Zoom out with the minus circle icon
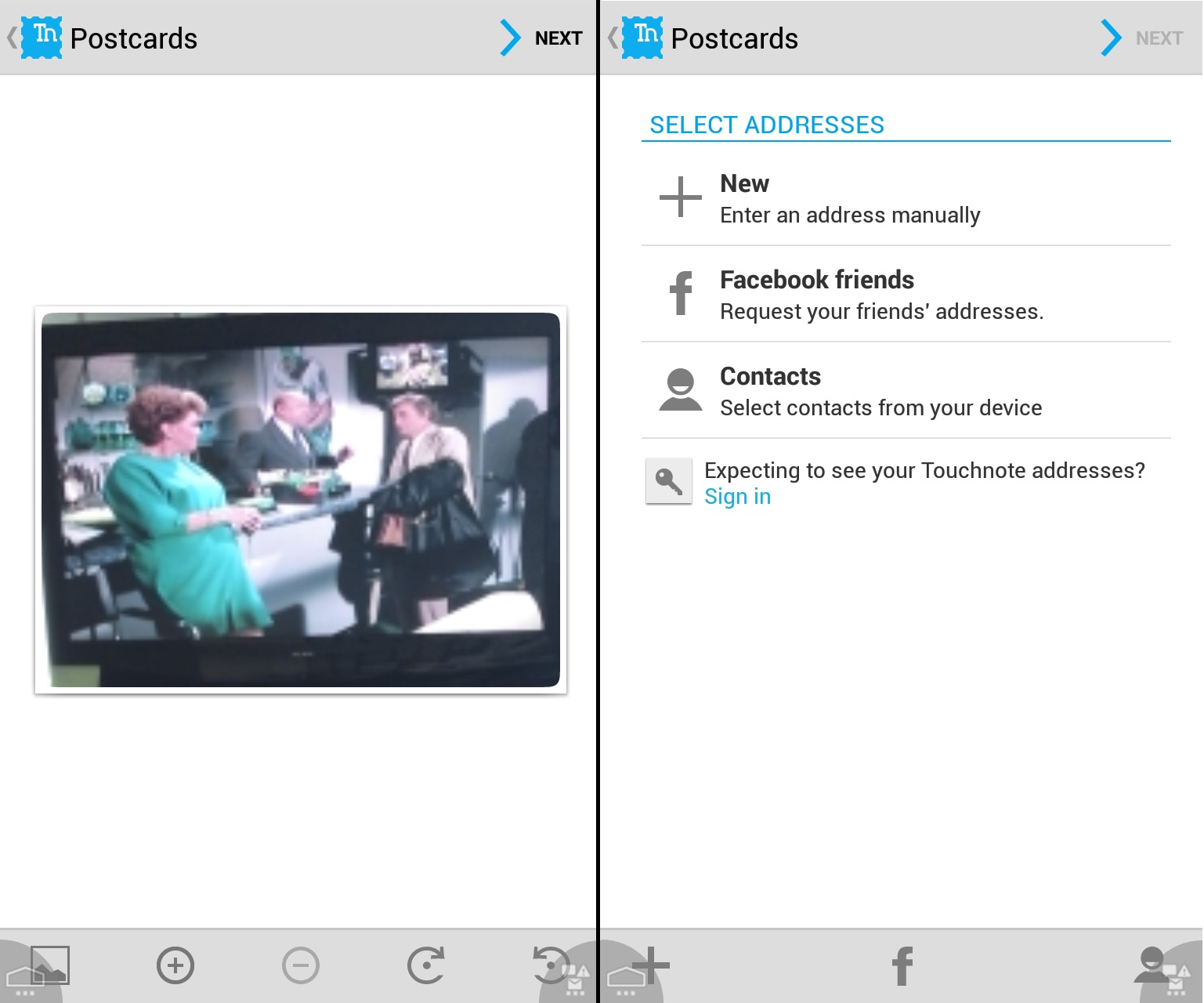This screenshot has width=1204, height=1003. pos(301,965)
